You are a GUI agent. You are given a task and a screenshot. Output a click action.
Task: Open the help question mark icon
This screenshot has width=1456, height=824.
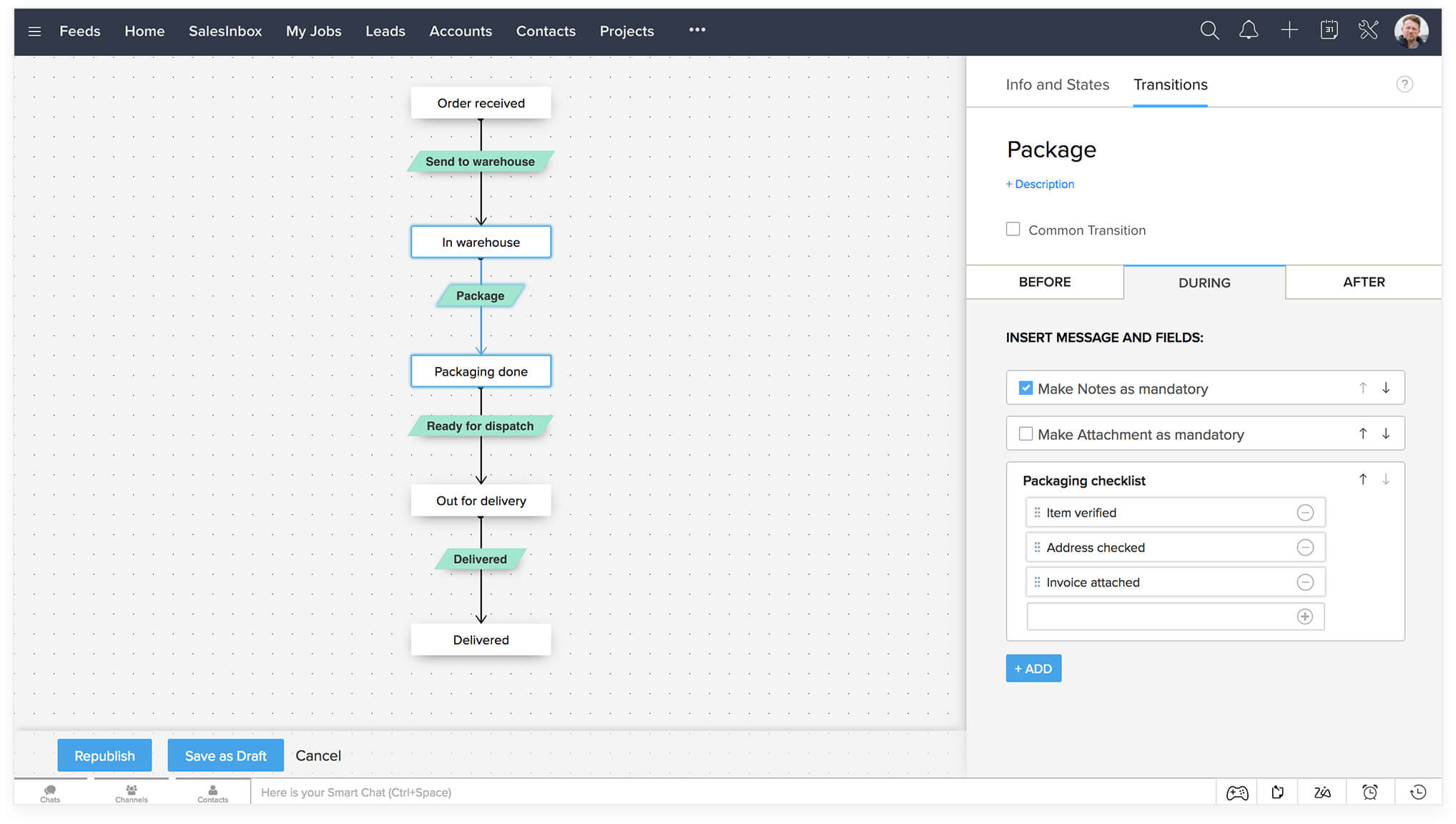pyautogui.click(x=1405, y=84)
